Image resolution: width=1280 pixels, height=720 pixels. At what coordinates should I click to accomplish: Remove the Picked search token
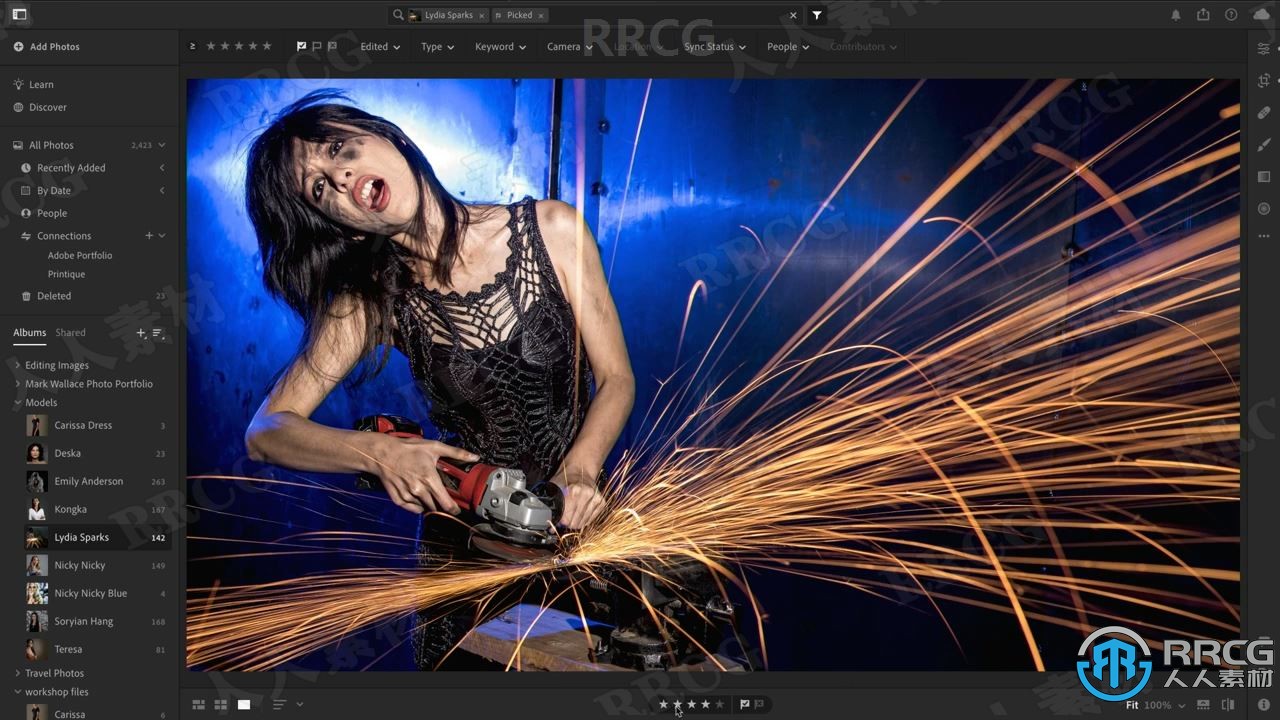(541, 15)
